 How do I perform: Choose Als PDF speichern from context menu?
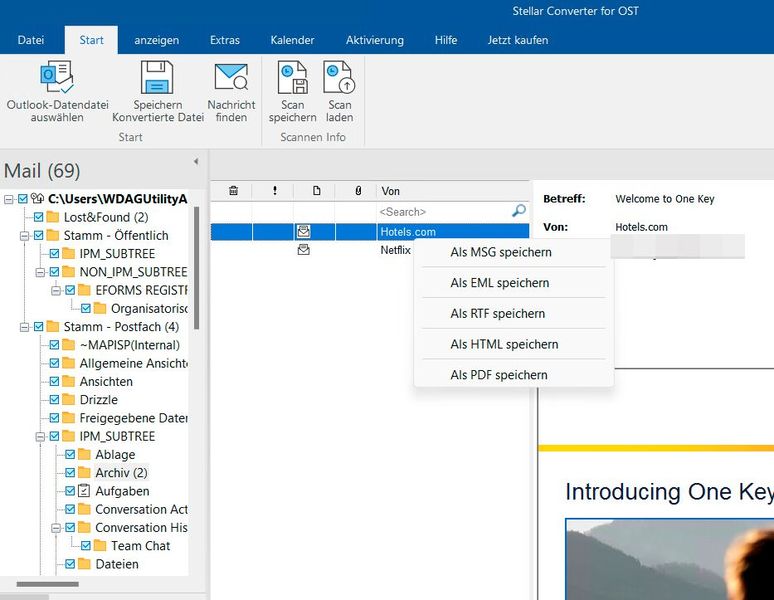tap(498, 375)
